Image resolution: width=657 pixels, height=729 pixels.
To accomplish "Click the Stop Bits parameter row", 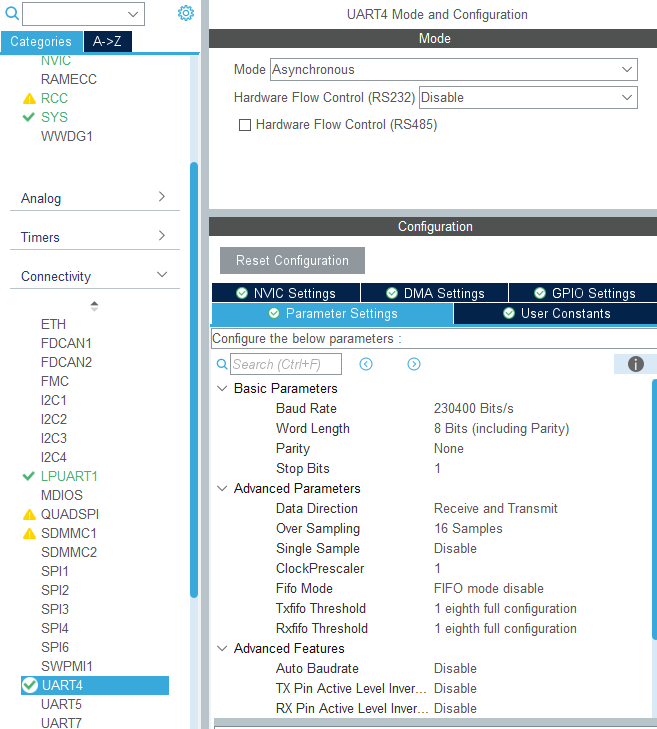I will click(x=432, y=469).
